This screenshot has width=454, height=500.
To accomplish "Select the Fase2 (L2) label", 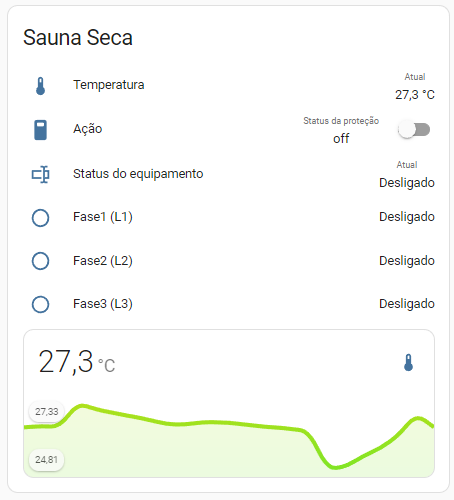I will click(103, 261).
